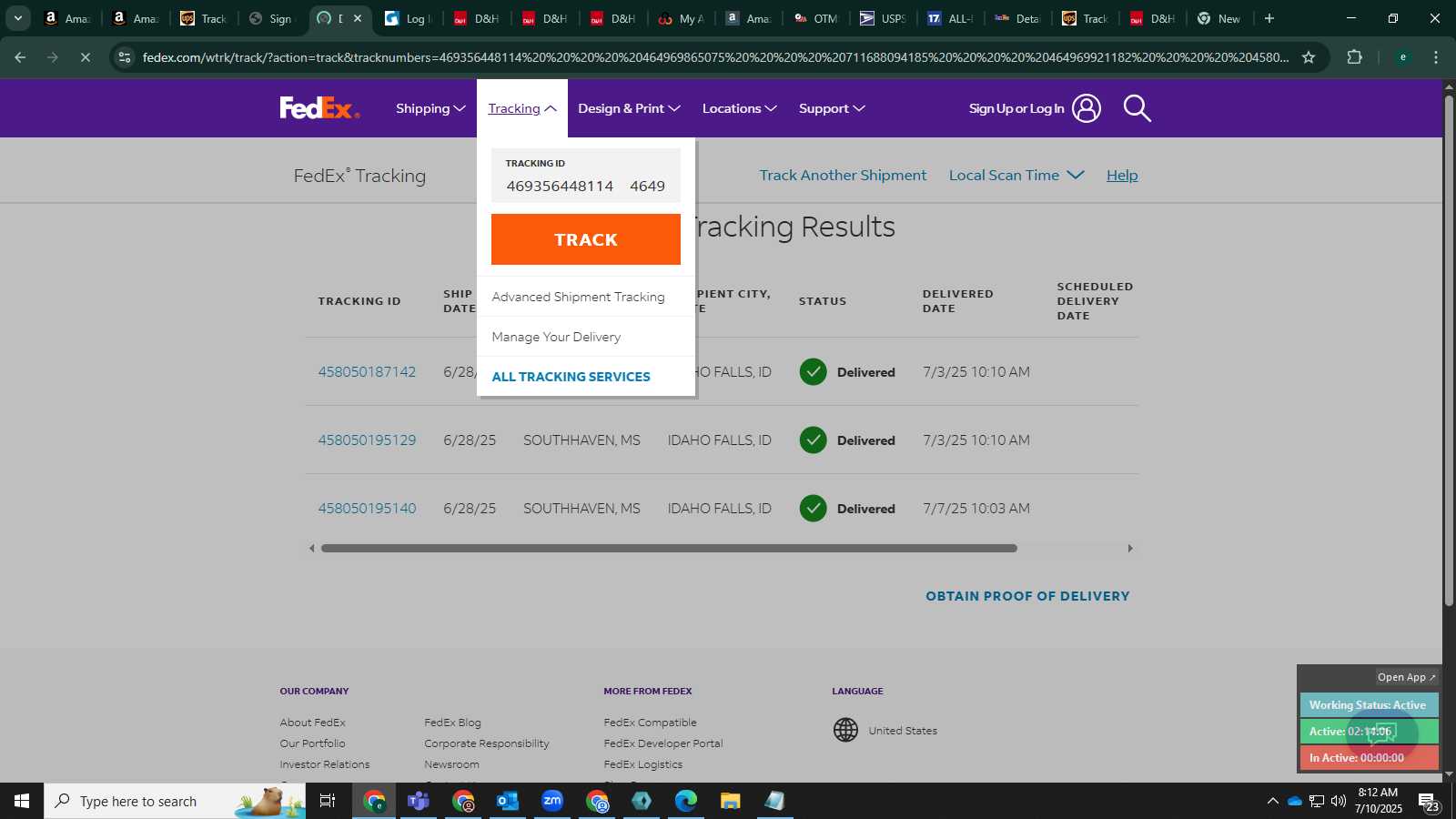Open Newsroom footer link

coord(451,764)
